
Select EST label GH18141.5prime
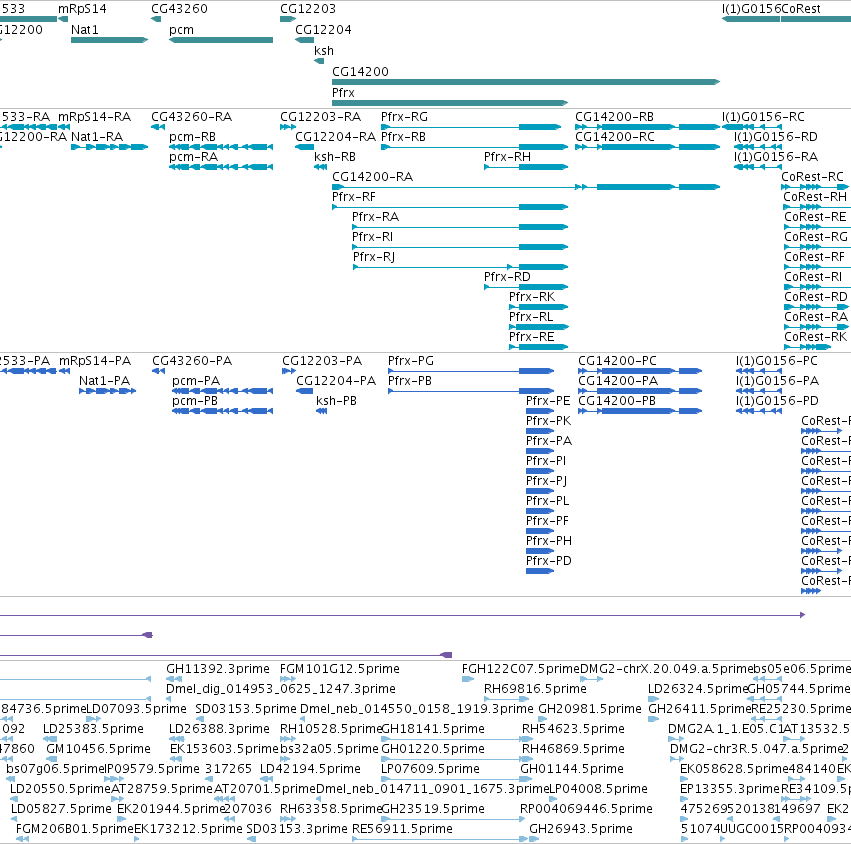pos(433,729)
